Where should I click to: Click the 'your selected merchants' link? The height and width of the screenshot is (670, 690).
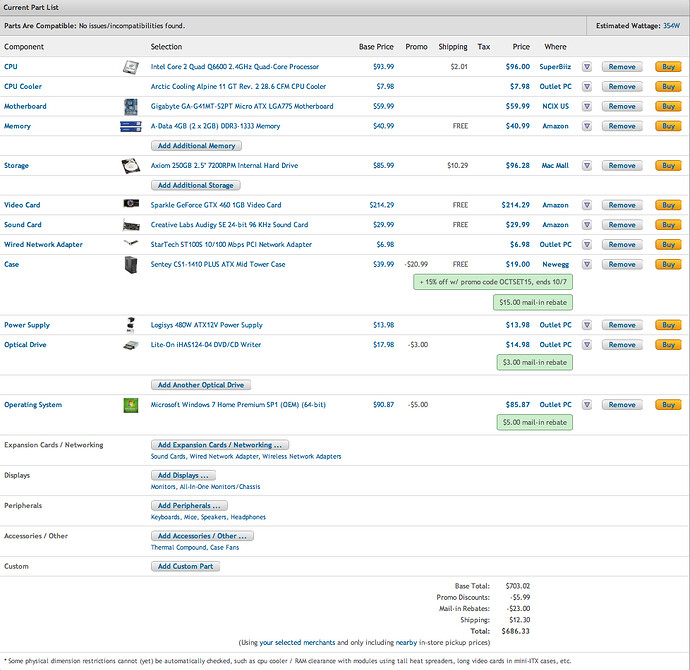pyautogui.click(x=297, y=643)
